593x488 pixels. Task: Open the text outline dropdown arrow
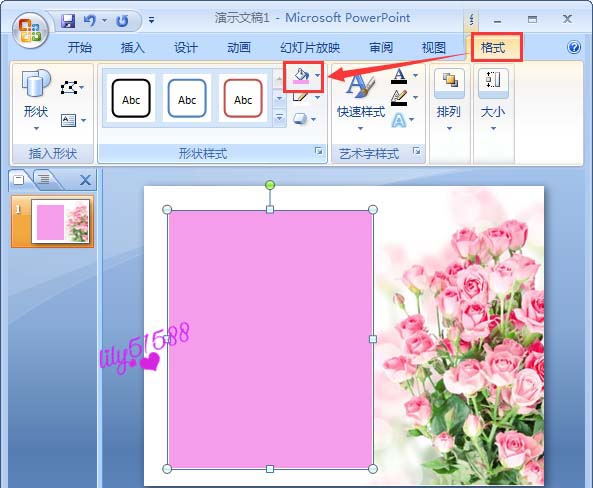(415, 98)
